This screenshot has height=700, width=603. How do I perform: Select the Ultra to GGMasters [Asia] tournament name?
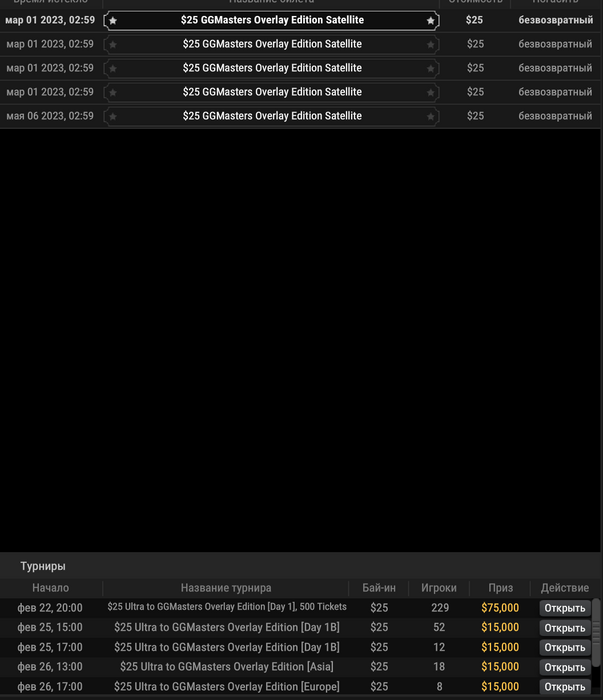227,667
